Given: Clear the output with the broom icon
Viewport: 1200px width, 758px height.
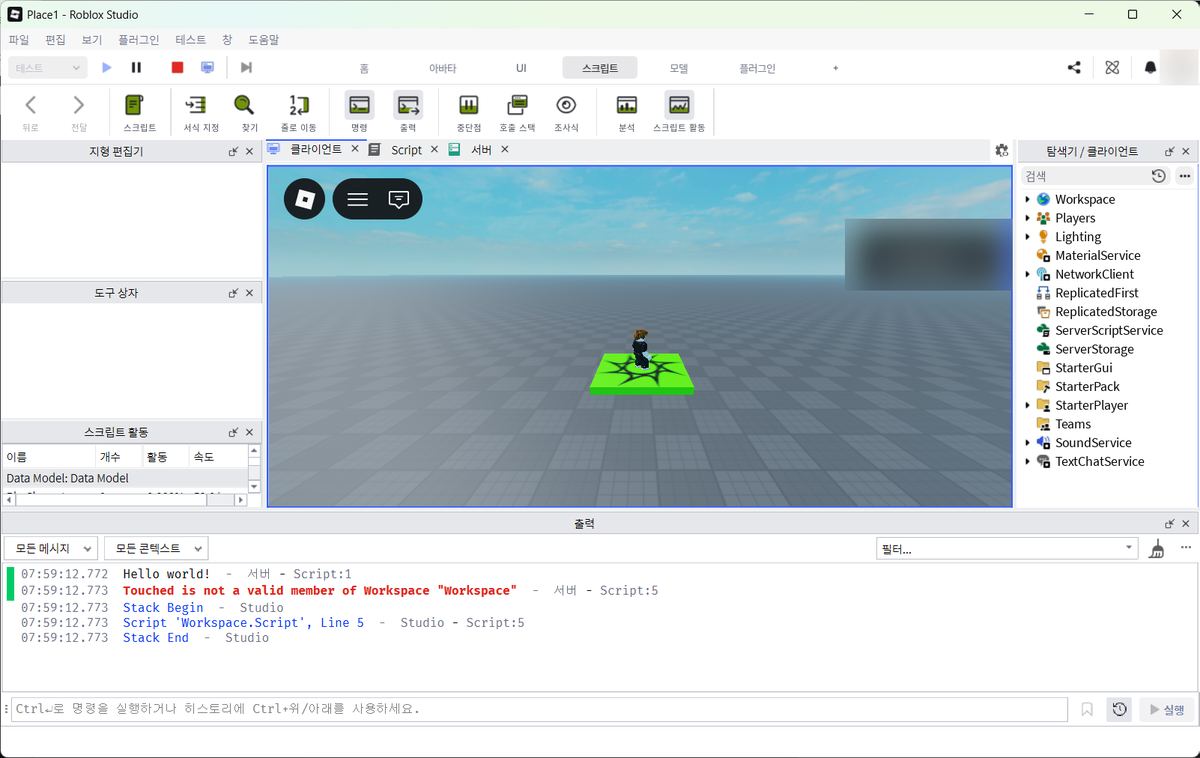Looking at the screenshot, I should point(1157,548).
